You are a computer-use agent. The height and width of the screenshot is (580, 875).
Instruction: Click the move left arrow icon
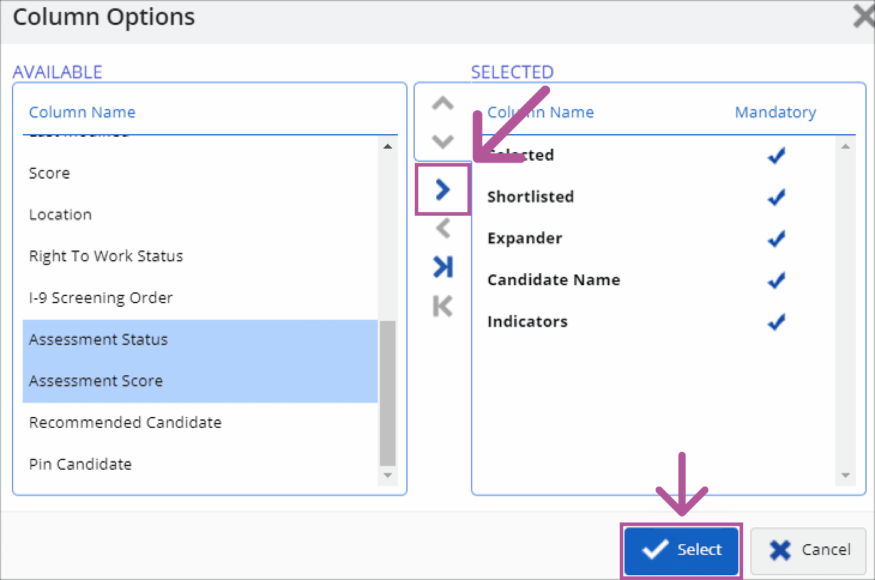[x=443, y=229]
